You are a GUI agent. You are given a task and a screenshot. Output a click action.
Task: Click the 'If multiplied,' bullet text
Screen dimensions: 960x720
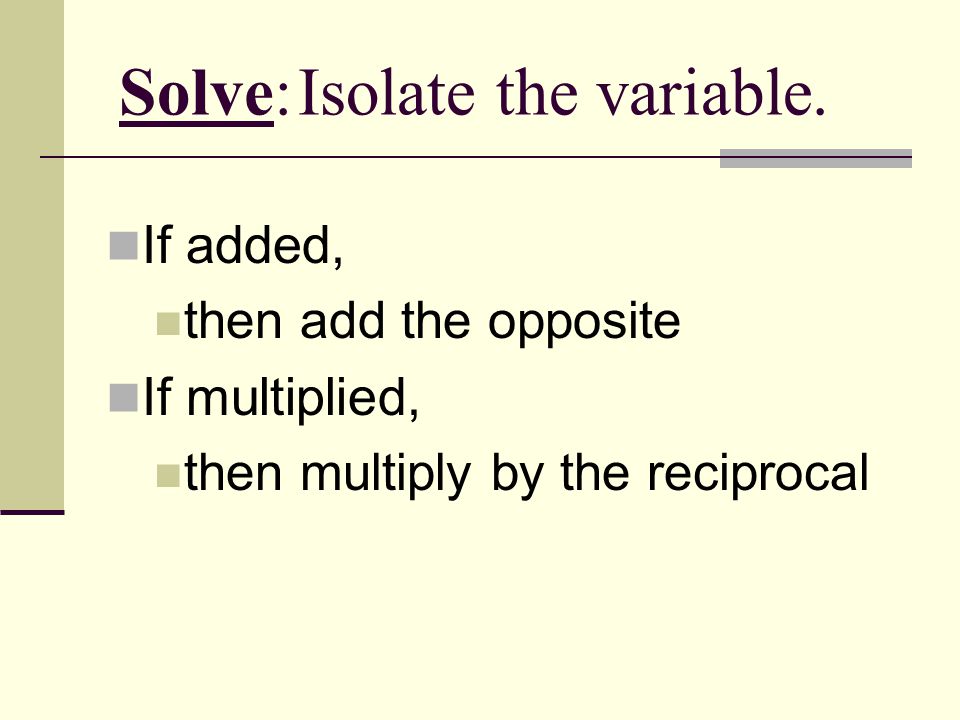(281, 398)
